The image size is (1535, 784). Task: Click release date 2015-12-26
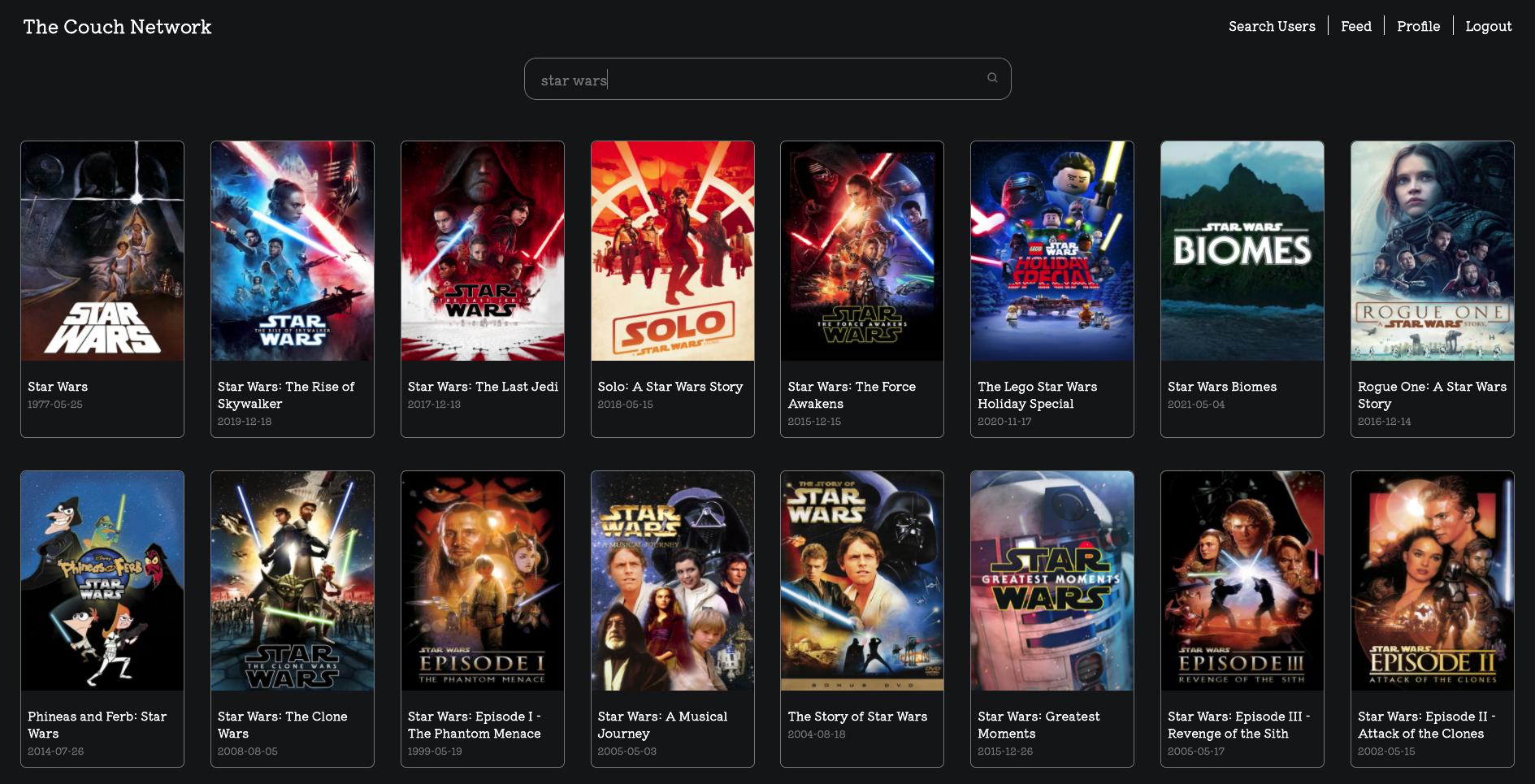click(1005, 751)
